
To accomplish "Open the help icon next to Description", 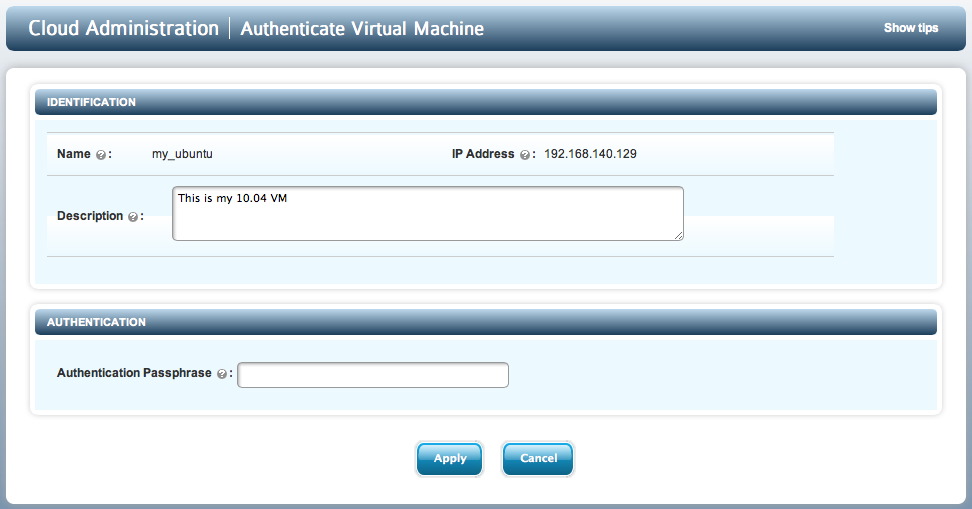I will point(133,217).
